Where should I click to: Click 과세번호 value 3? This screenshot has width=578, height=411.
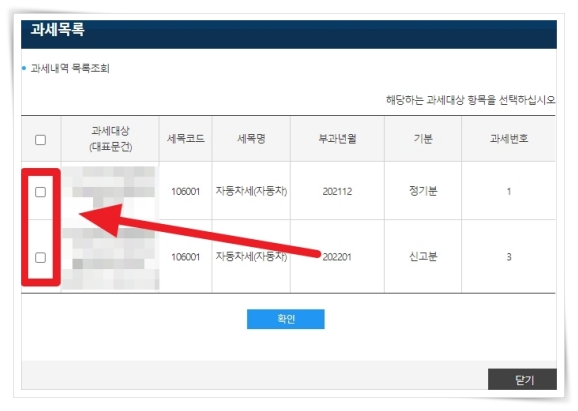point(509,257)
